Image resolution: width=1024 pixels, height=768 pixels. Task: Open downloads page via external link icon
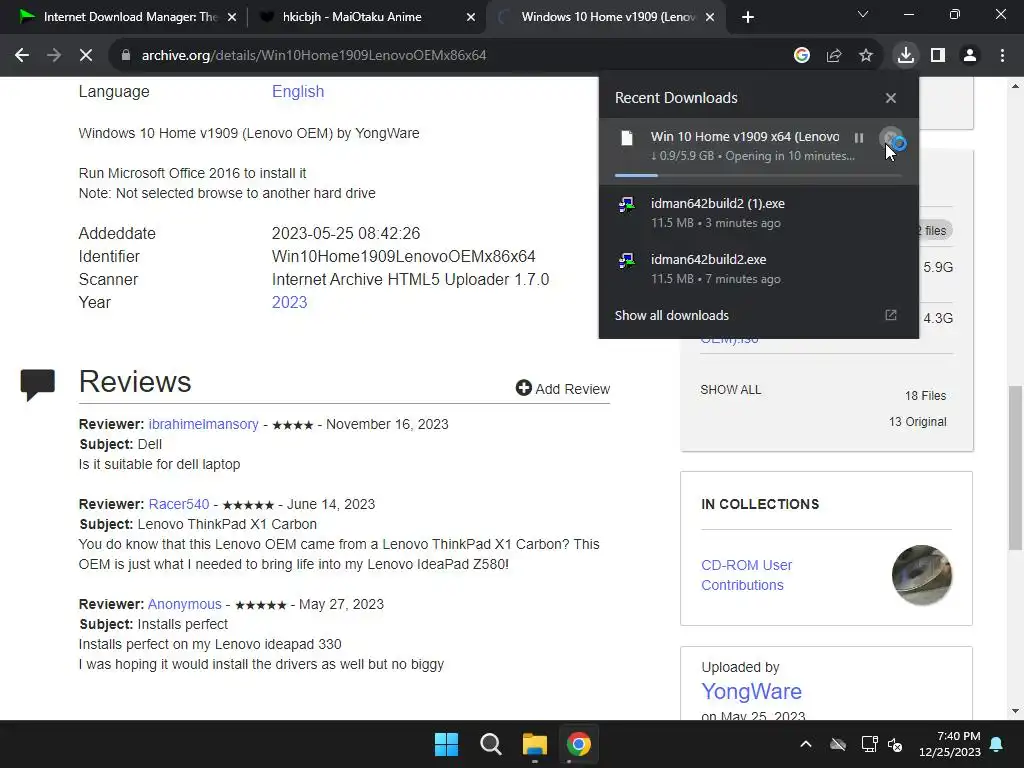click(891, 315)
